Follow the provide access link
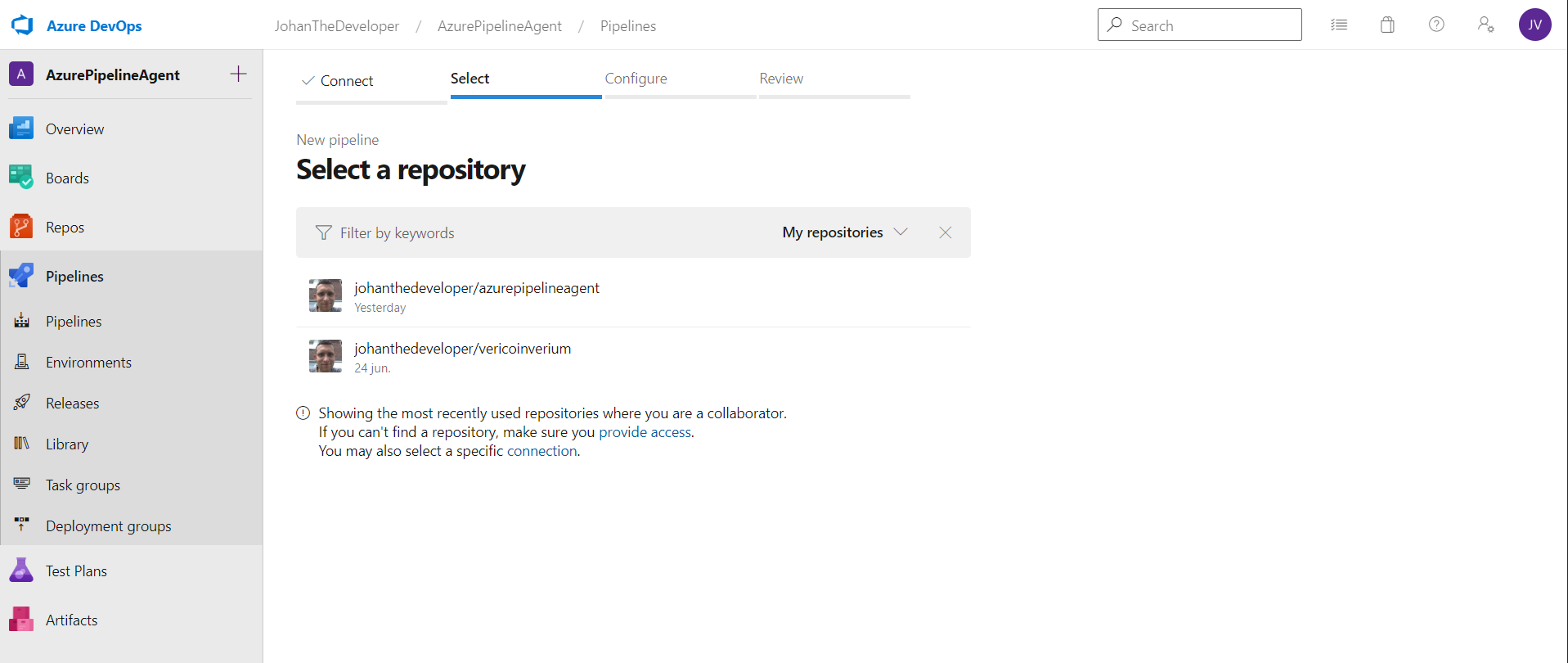This screenshot has height=663, width=1568. click(645, 432)
